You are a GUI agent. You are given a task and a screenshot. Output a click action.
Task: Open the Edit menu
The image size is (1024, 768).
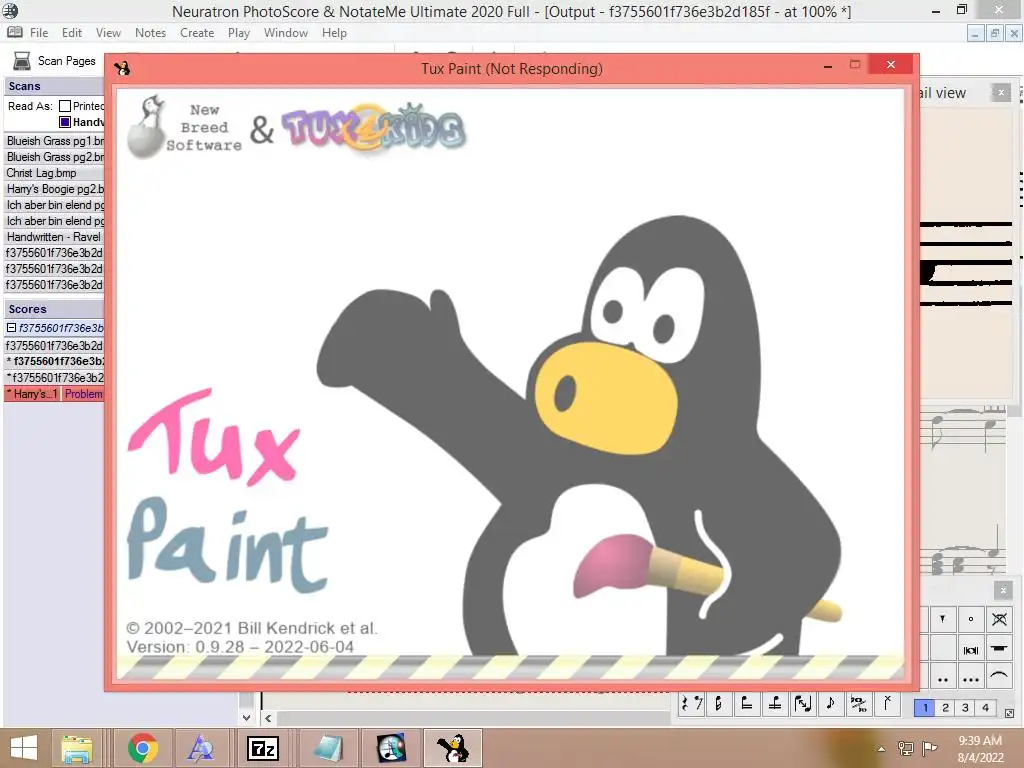click(x=72, y=33)
